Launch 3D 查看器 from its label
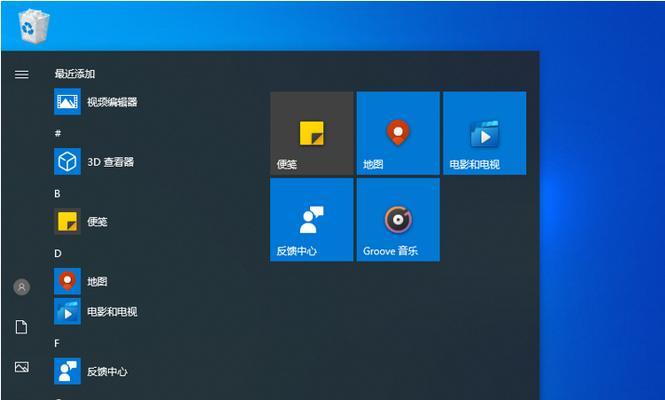The width and height of the screenshot is (665, 400). click(111, 162)
